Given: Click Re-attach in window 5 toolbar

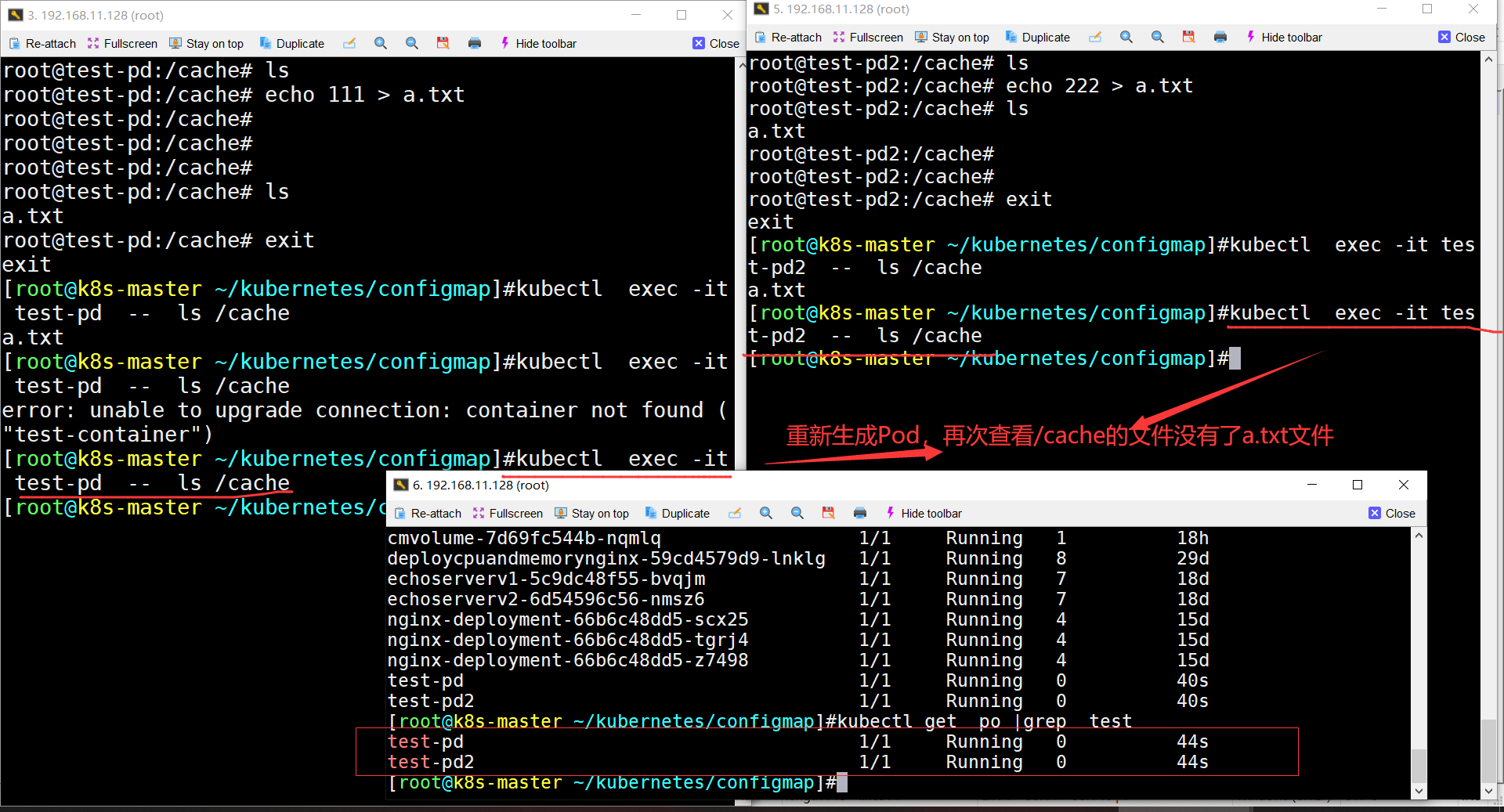Looking at the screenshot, I should [x=788, y=38].
